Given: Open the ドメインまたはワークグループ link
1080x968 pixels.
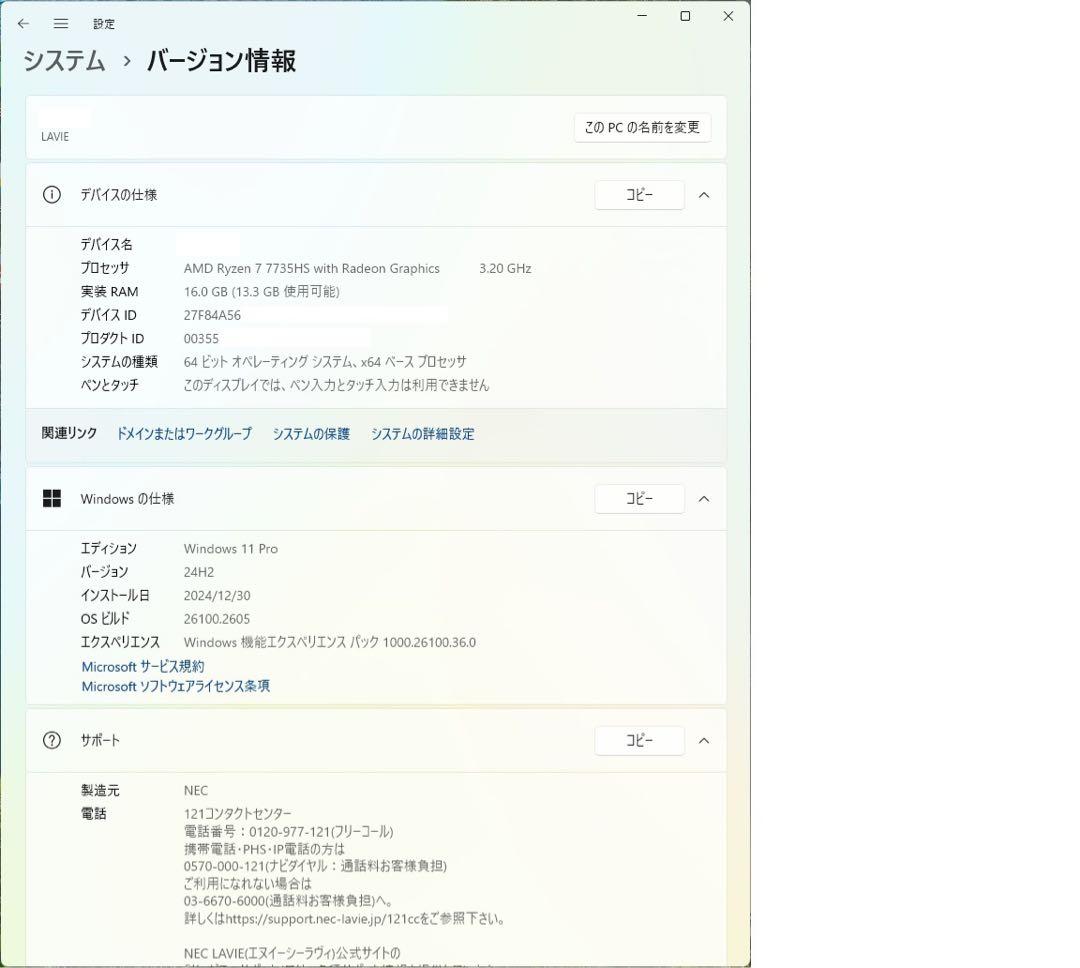Looking at the screenshot, I should pyautogui.click(x=183, y=433).
